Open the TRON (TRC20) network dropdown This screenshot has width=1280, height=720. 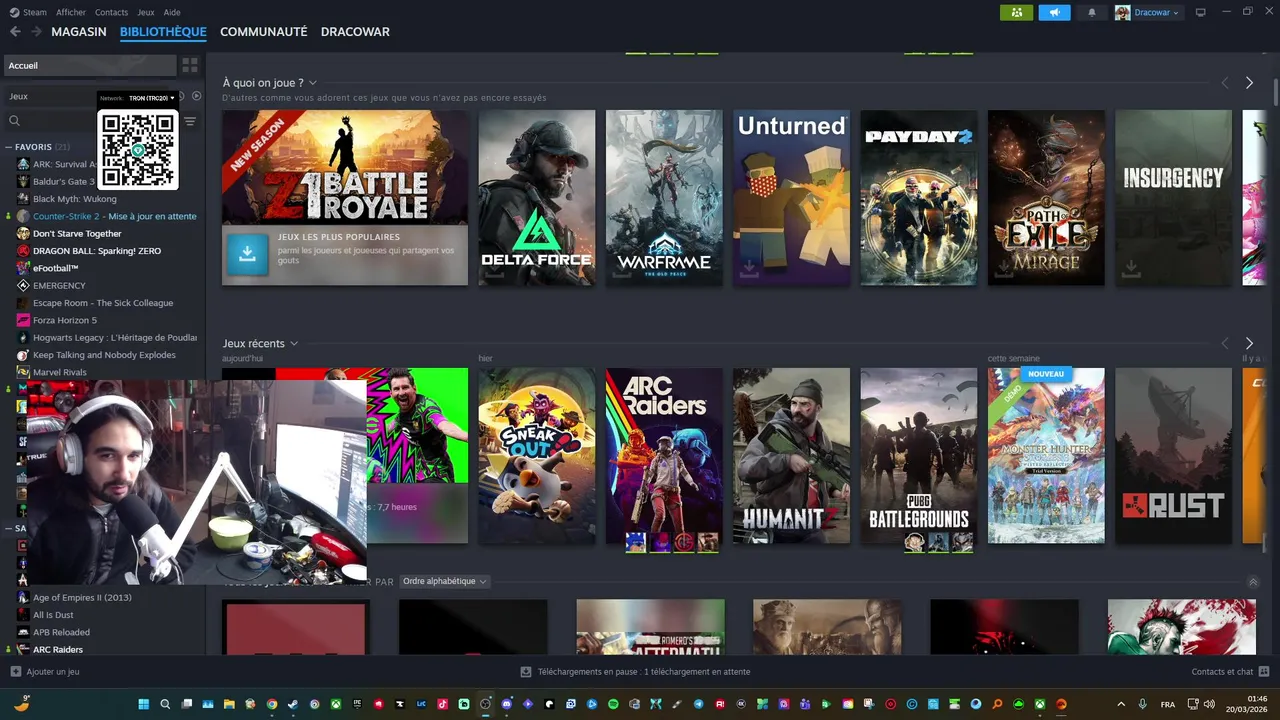pos(152,98)
